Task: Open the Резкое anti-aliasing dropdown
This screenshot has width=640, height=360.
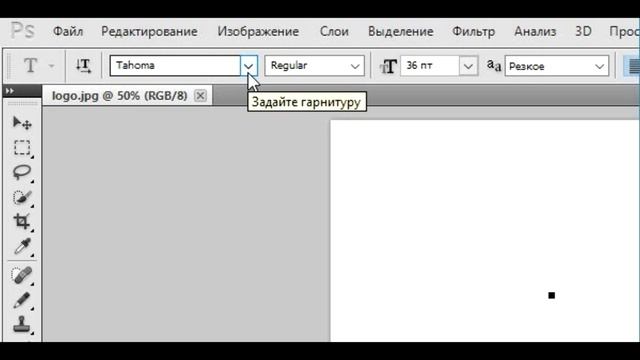Action: 557,66
